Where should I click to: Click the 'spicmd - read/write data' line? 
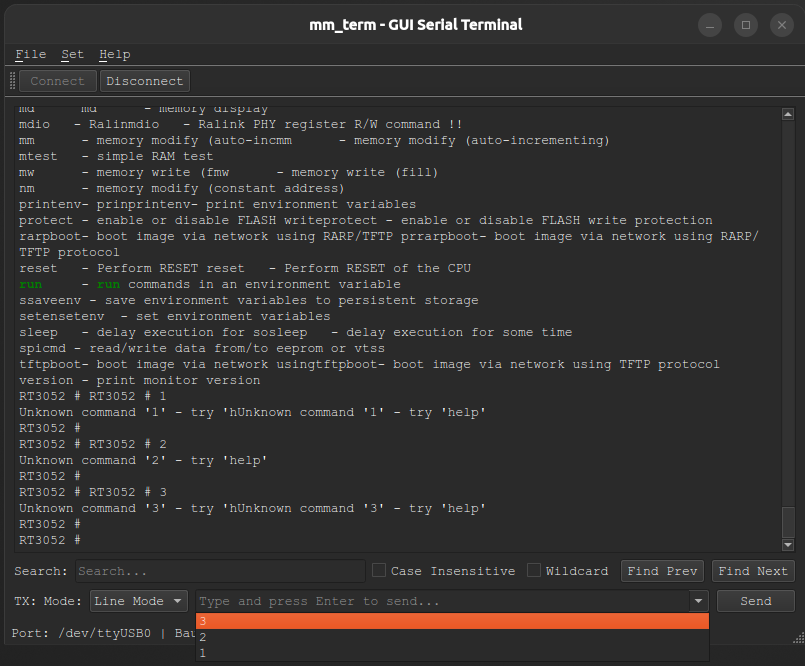(202, 348)
